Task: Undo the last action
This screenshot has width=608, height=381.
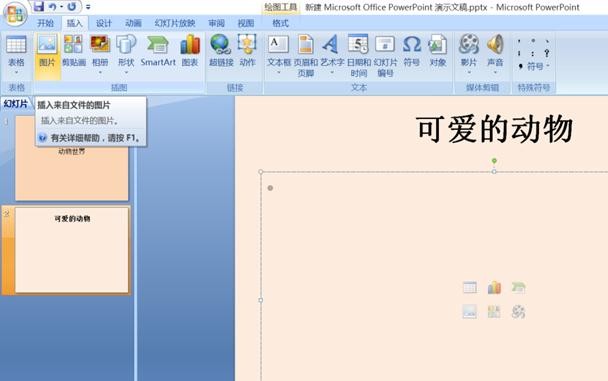Action: (x=52, y=7)
